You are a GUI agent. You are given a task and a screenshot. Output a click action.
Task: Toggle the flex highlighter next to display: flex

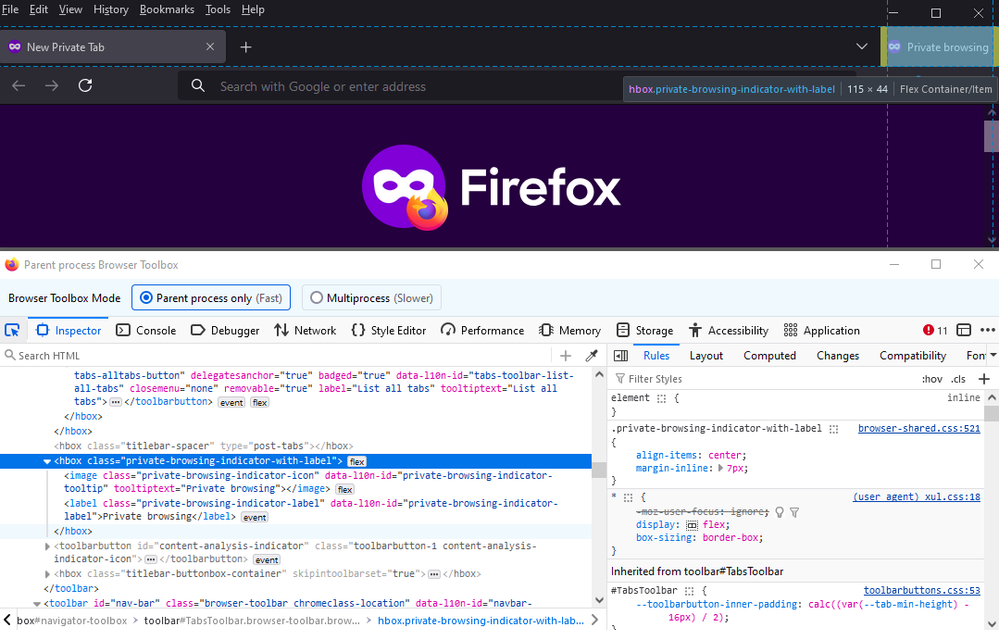coord(692,526)
